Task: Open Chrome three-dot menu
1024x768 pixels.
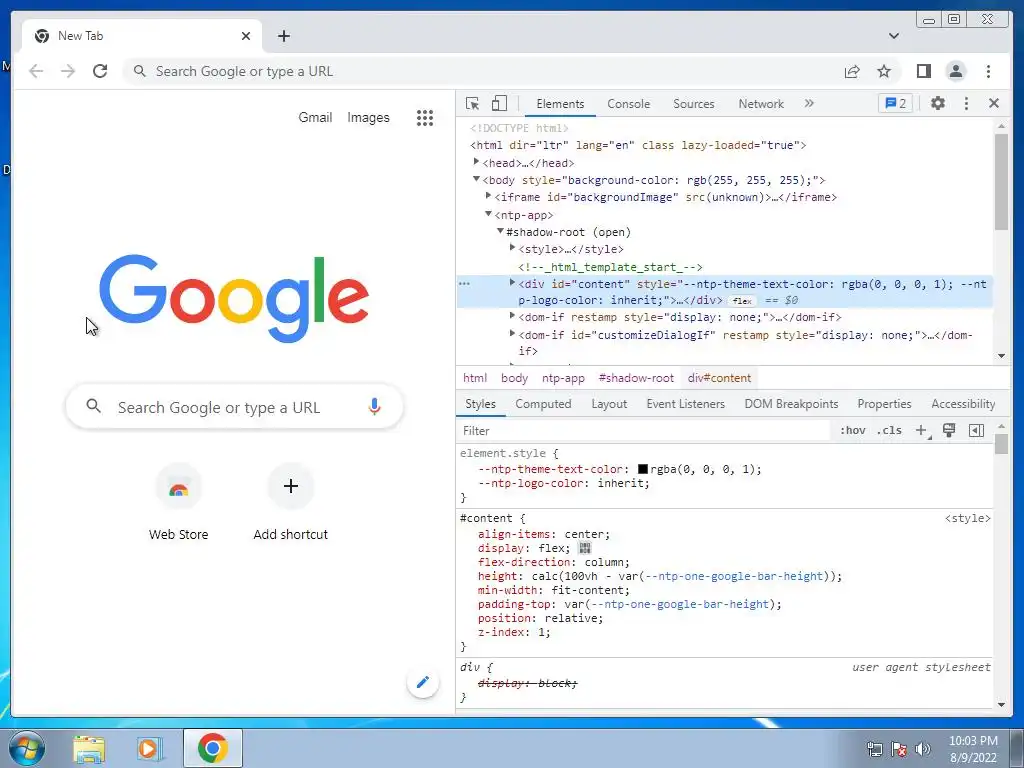Action: (988, 71)
